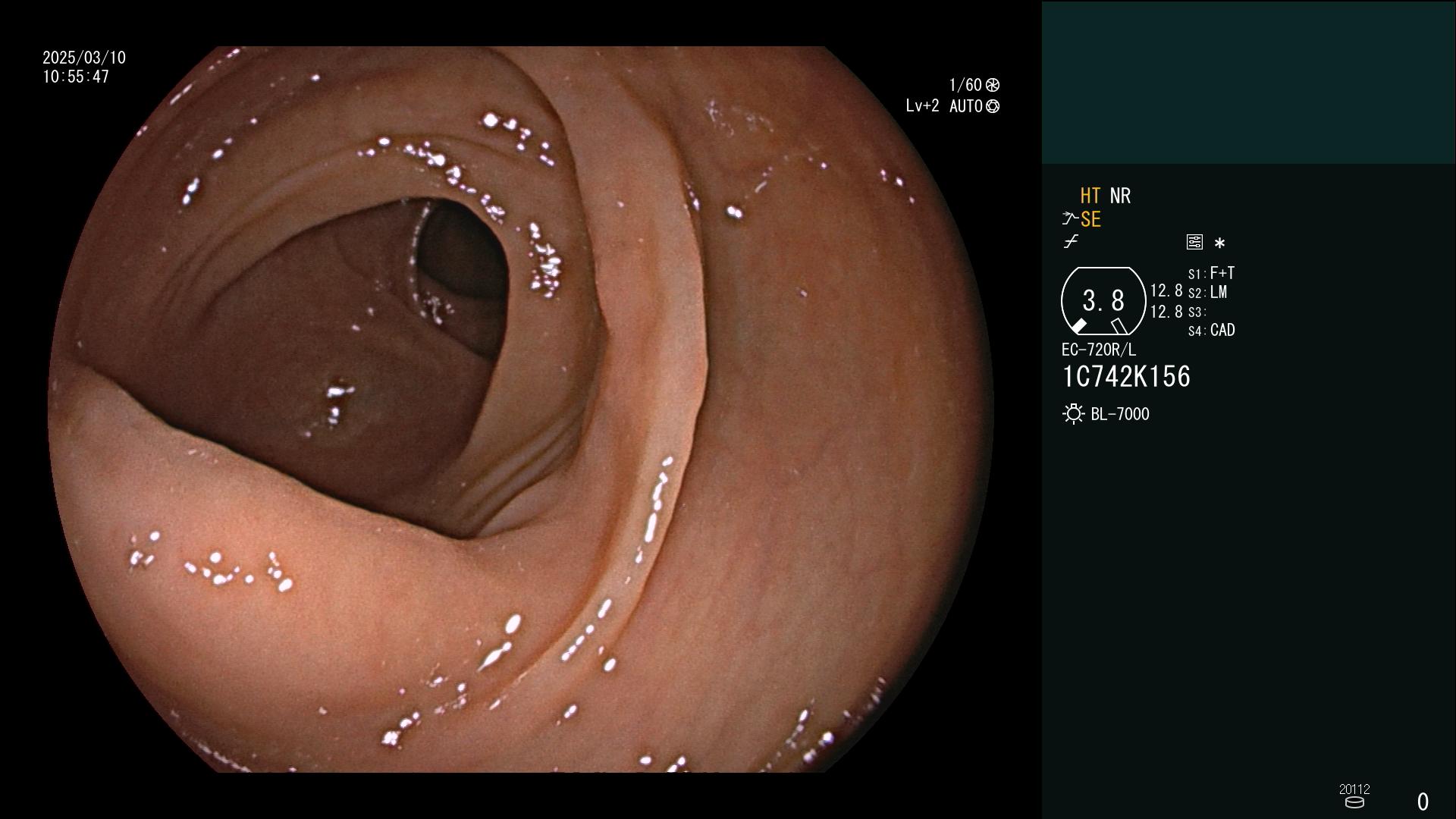Viewport: 1456px width, 819px height.
Task: Click the structure emphasis curve icon before SE
Action: point(1070,219)
